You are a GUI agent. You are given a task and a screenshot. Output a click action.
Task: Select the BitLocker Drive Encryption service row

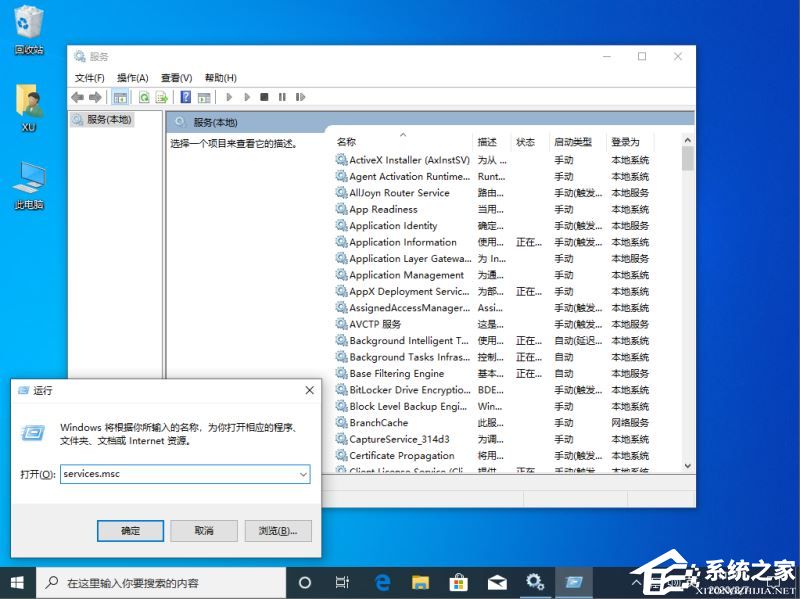tap(408, 390)
